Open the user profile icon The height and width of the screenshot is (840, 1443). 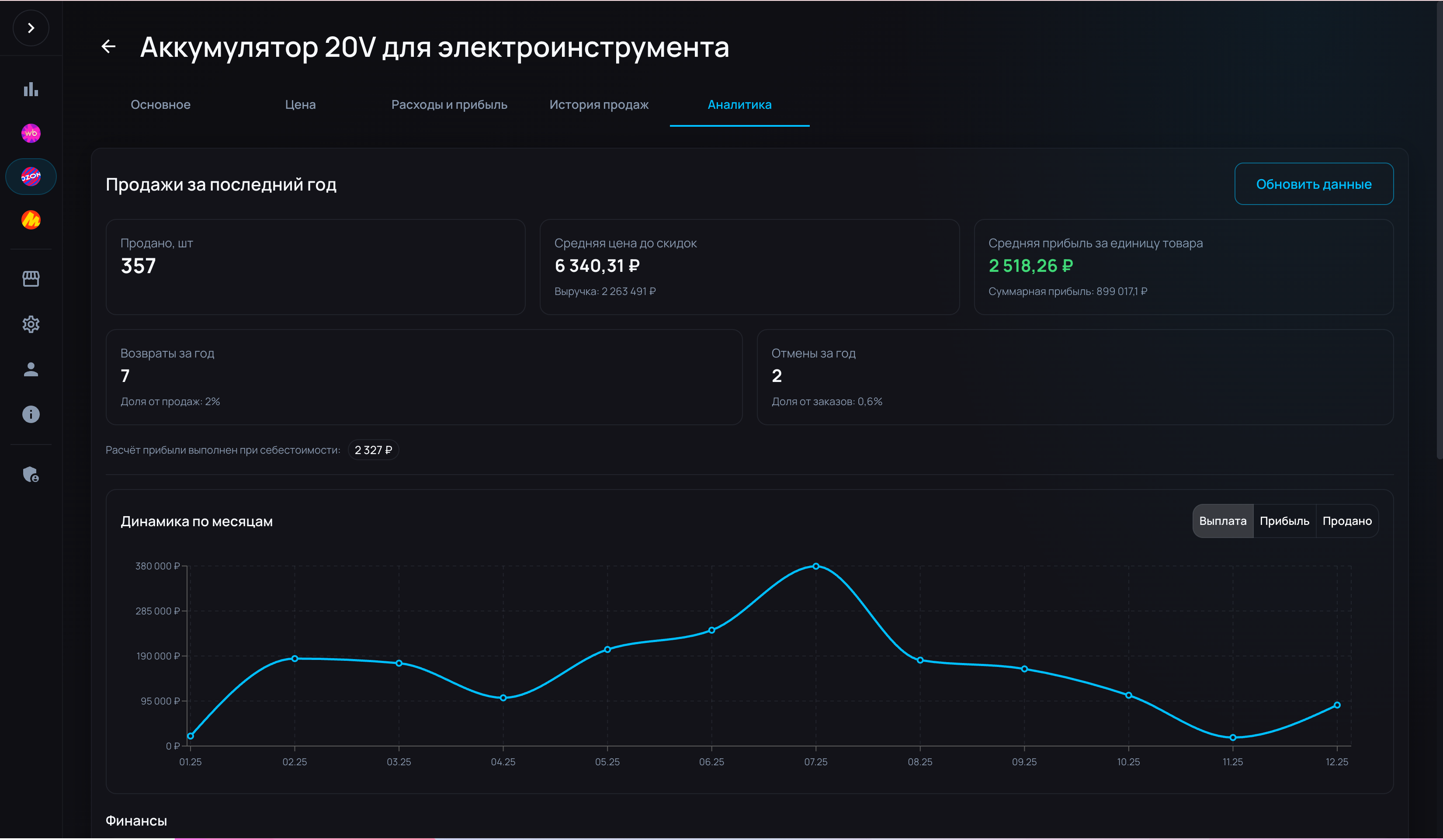pos(31,369)
